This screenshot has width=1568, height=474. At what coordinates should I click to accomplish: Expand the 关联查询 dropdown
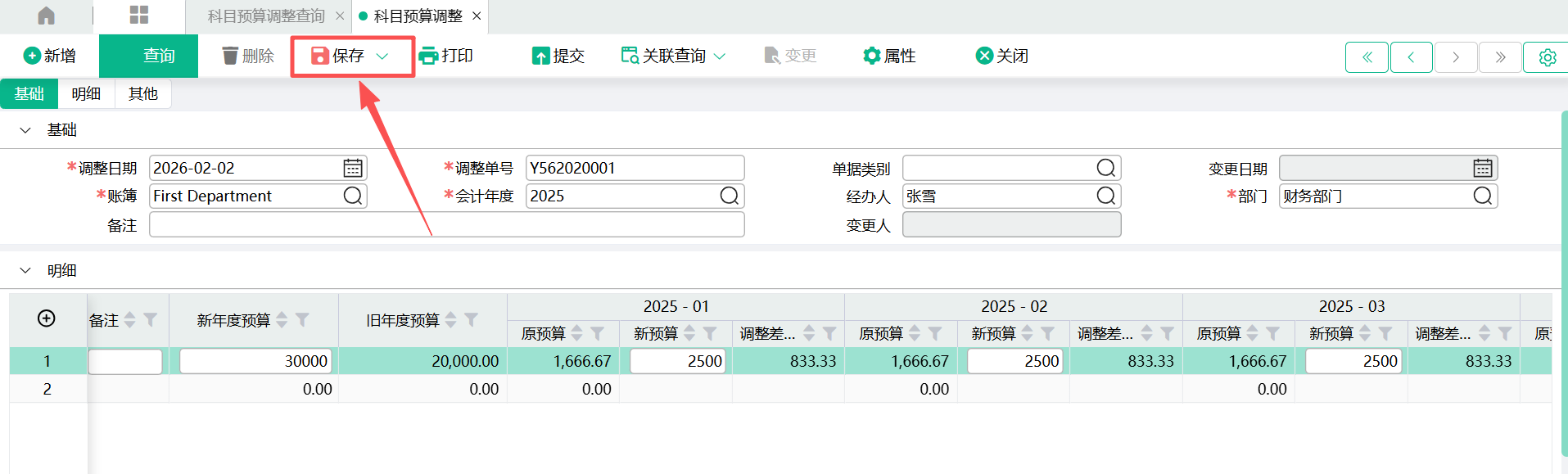720,56
